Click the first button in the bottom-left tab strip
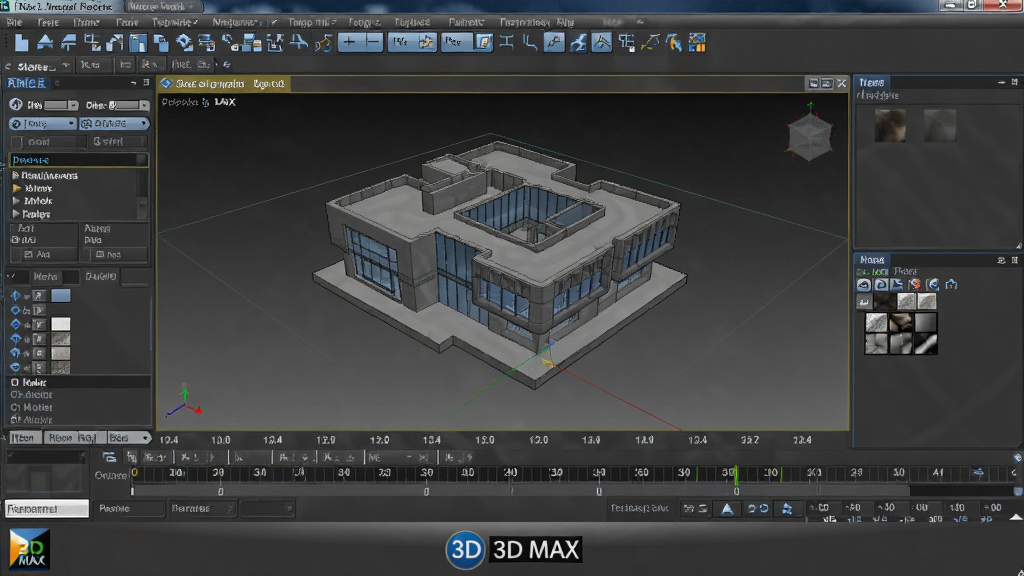1024x576 pixels. tap(24, 438)
